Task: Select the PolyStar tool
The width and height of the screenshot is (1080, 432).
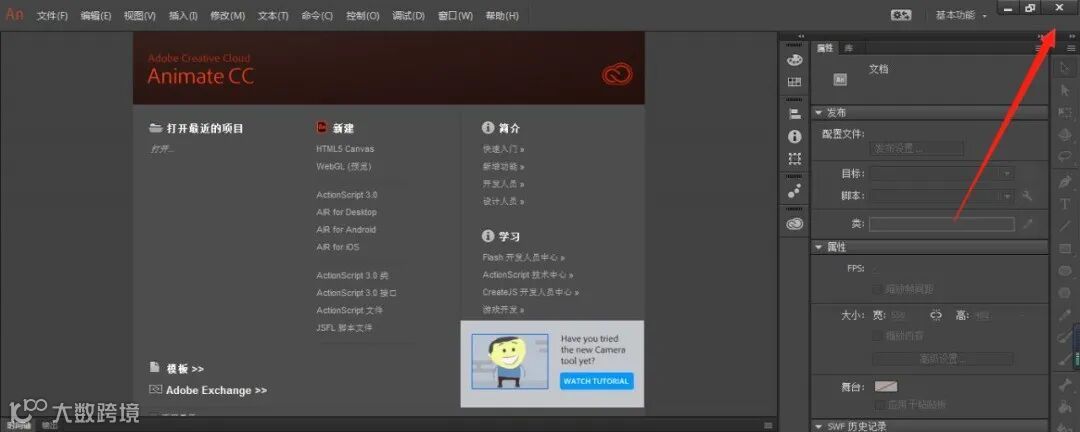Action: 1066,293
